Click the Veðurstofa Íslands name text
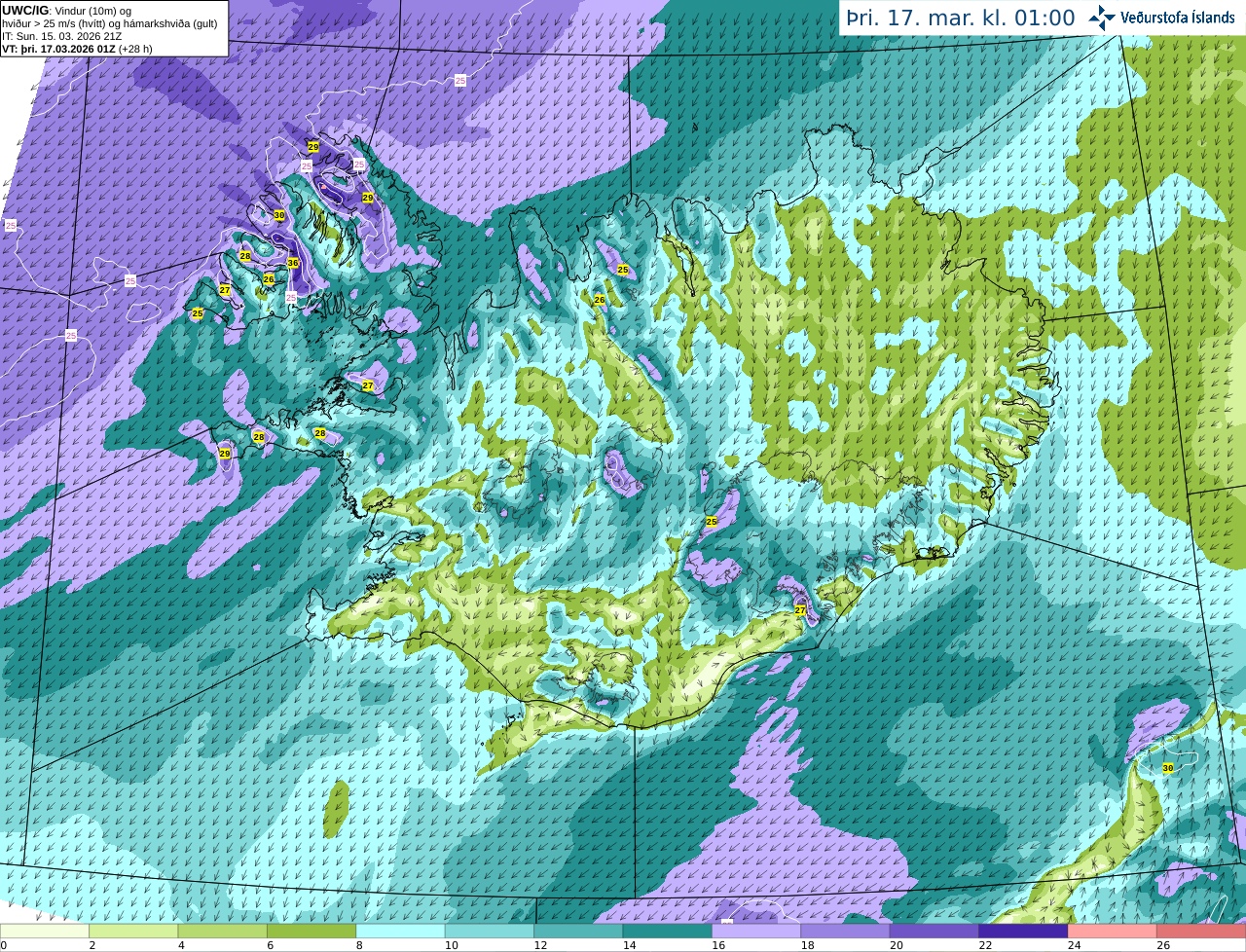Viewport: 1246px width, 952px height. (1178, 18)
